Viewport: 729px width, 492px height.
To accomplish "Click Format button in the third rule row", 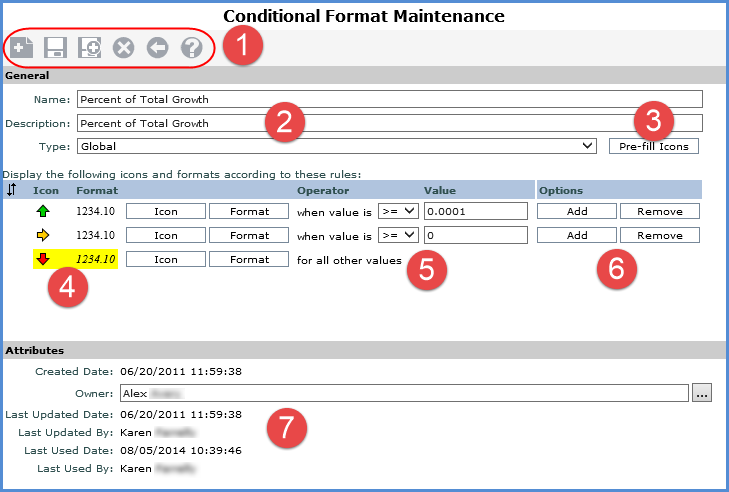I will pos(250,259).
